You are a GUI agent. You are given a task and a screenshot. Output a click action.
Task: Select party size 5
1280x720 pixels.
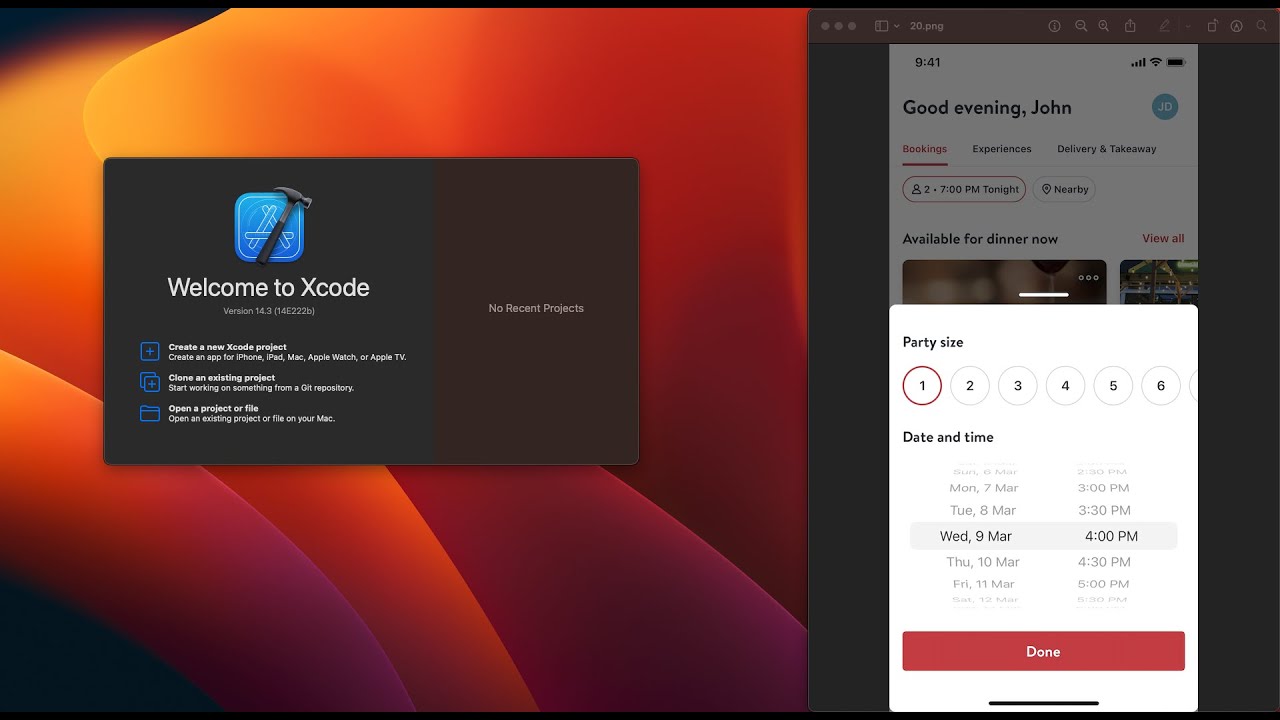(x=1113, y=385)
